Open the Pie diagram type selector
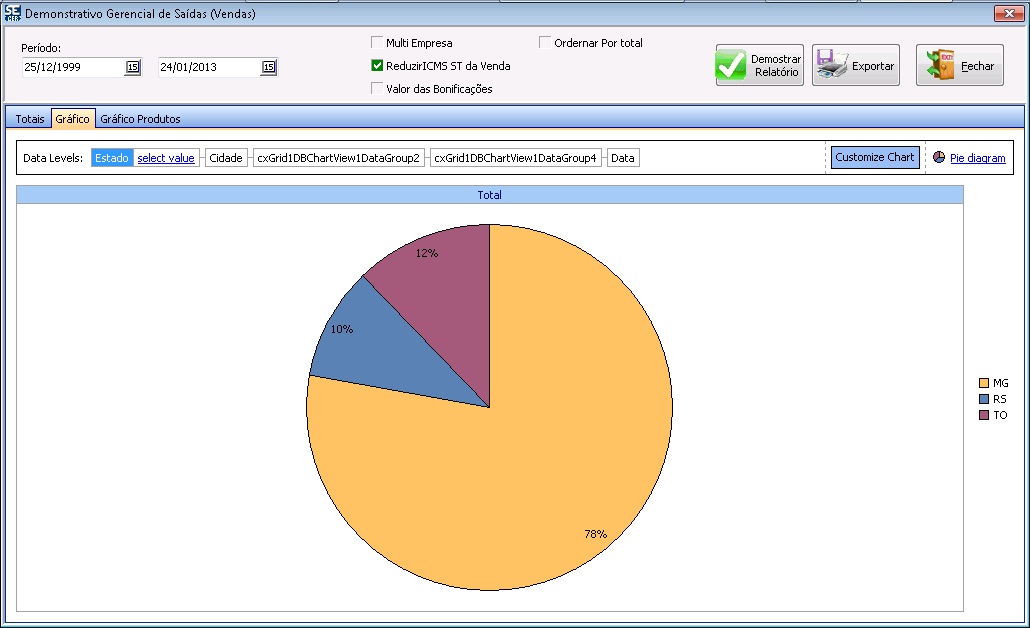The image size is (1030, 628). pyautogui.click(x=977, y=158)
